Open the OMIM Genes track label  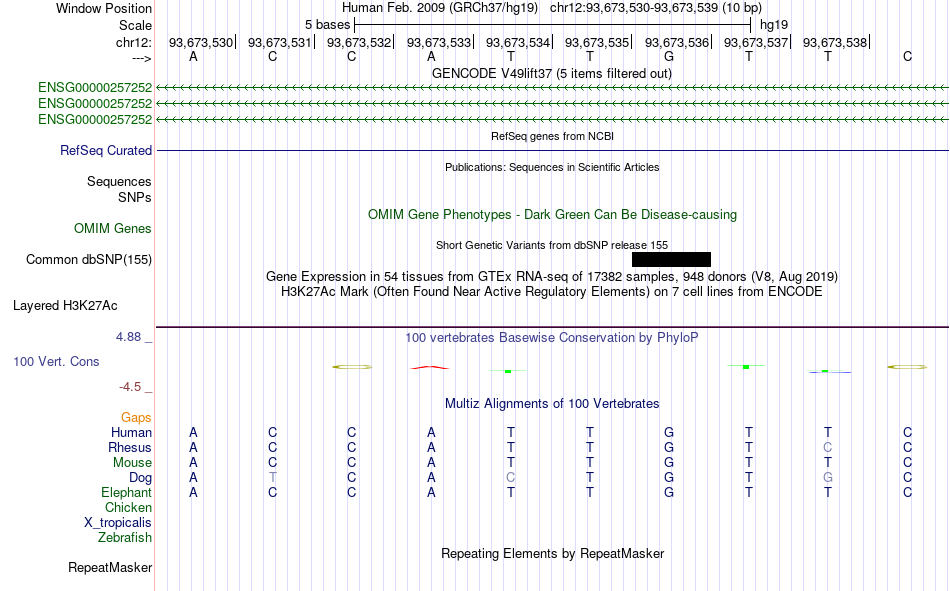[113, 229]
